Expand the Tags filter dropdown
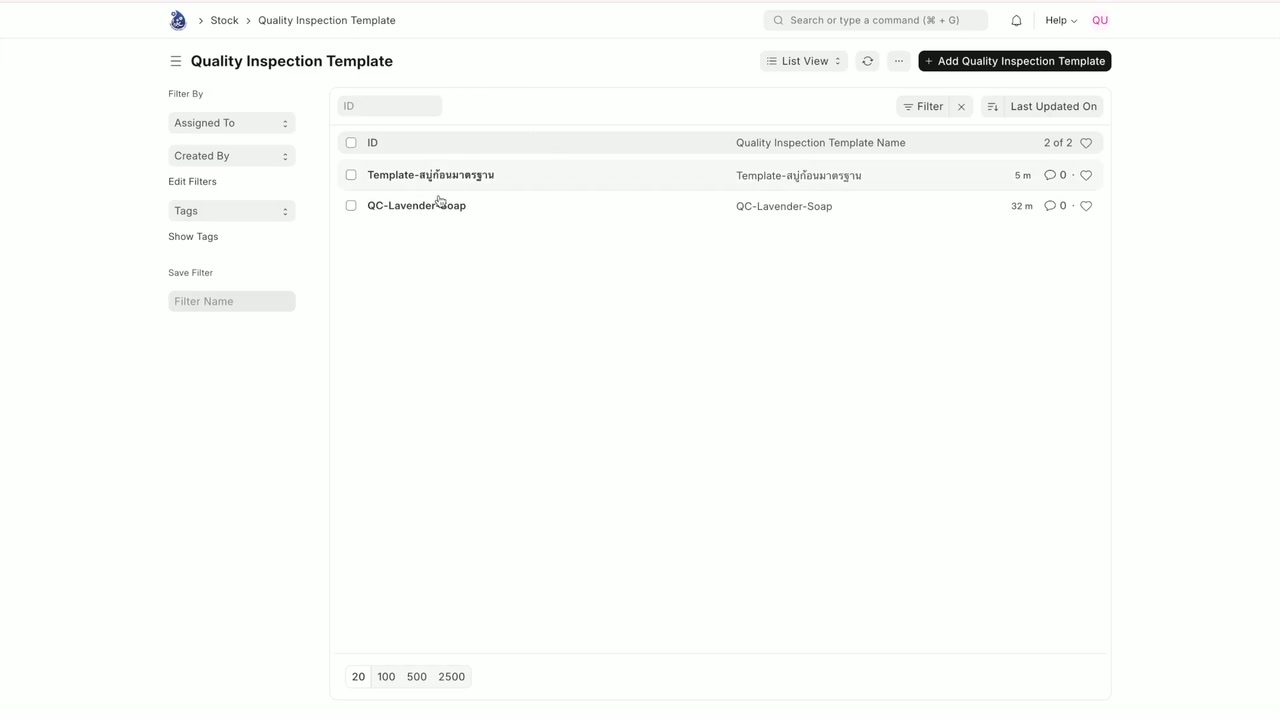Screen dimensions: 1280x720 click(x=232, y=211)
